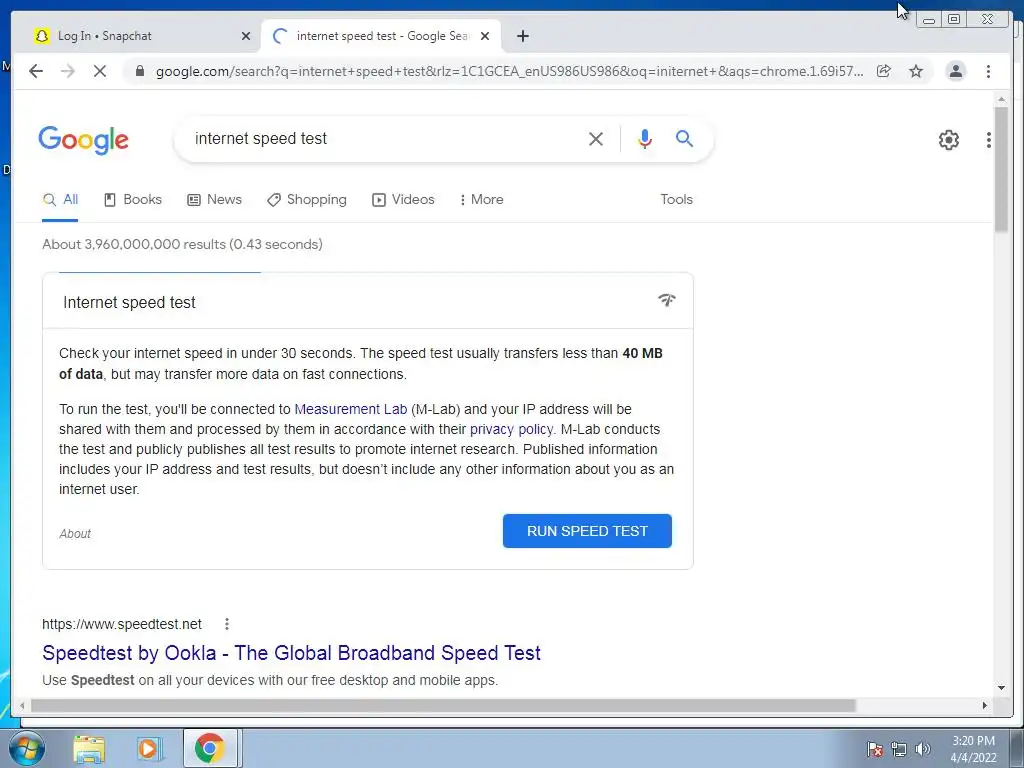The height and width of the screenshot is (768, 1024).
Task: Click the Chrome taskbar icon
Action: (x=209, y=748)
